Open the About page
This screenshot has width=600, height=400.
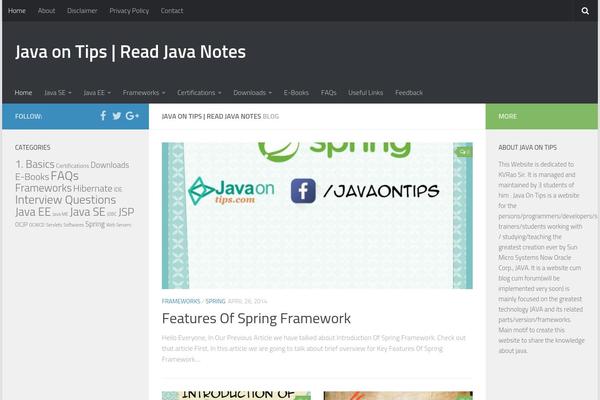click(46, 11)
